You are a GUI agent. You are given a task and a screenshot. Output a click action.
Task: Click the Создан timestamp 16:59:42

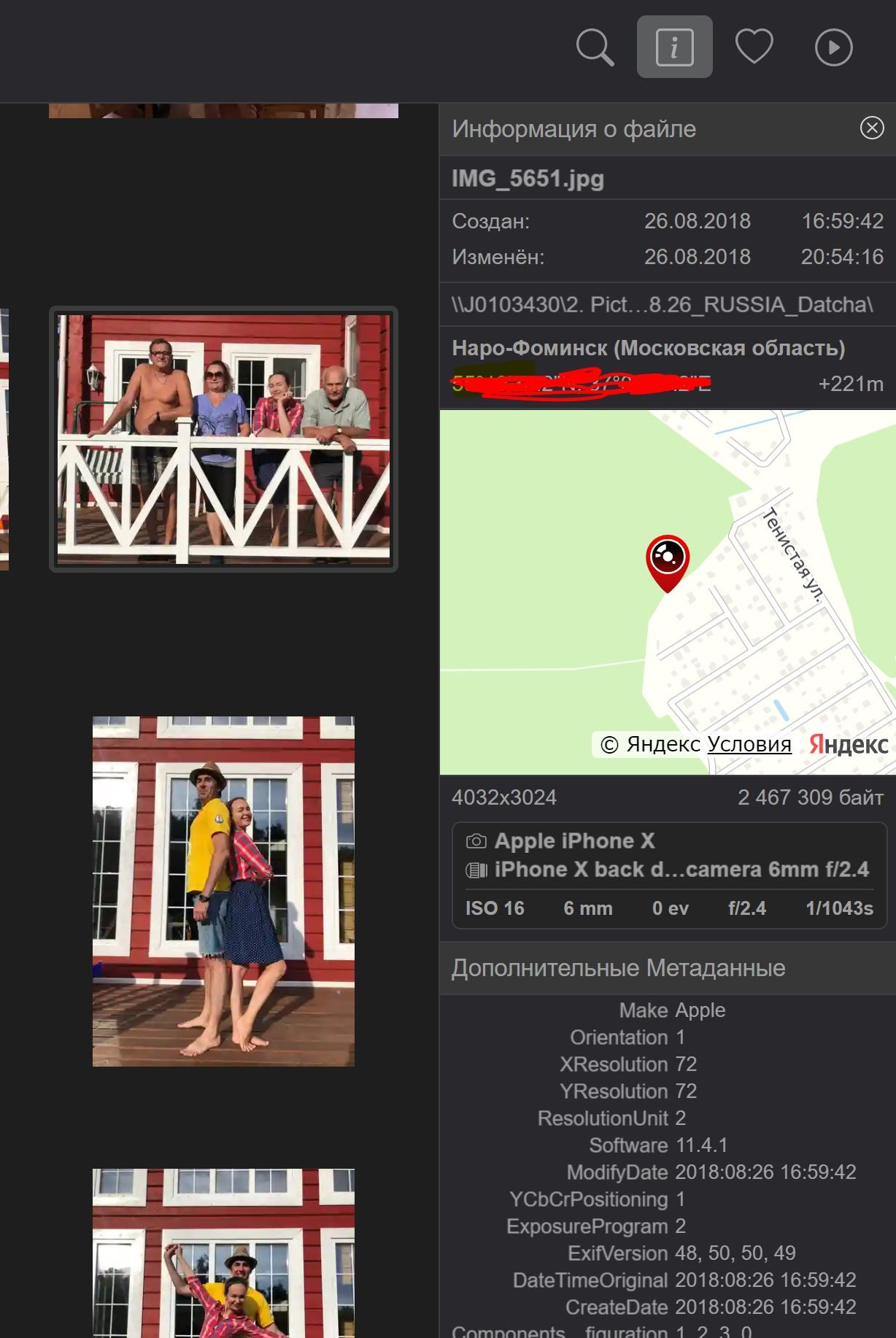[843, 221]
